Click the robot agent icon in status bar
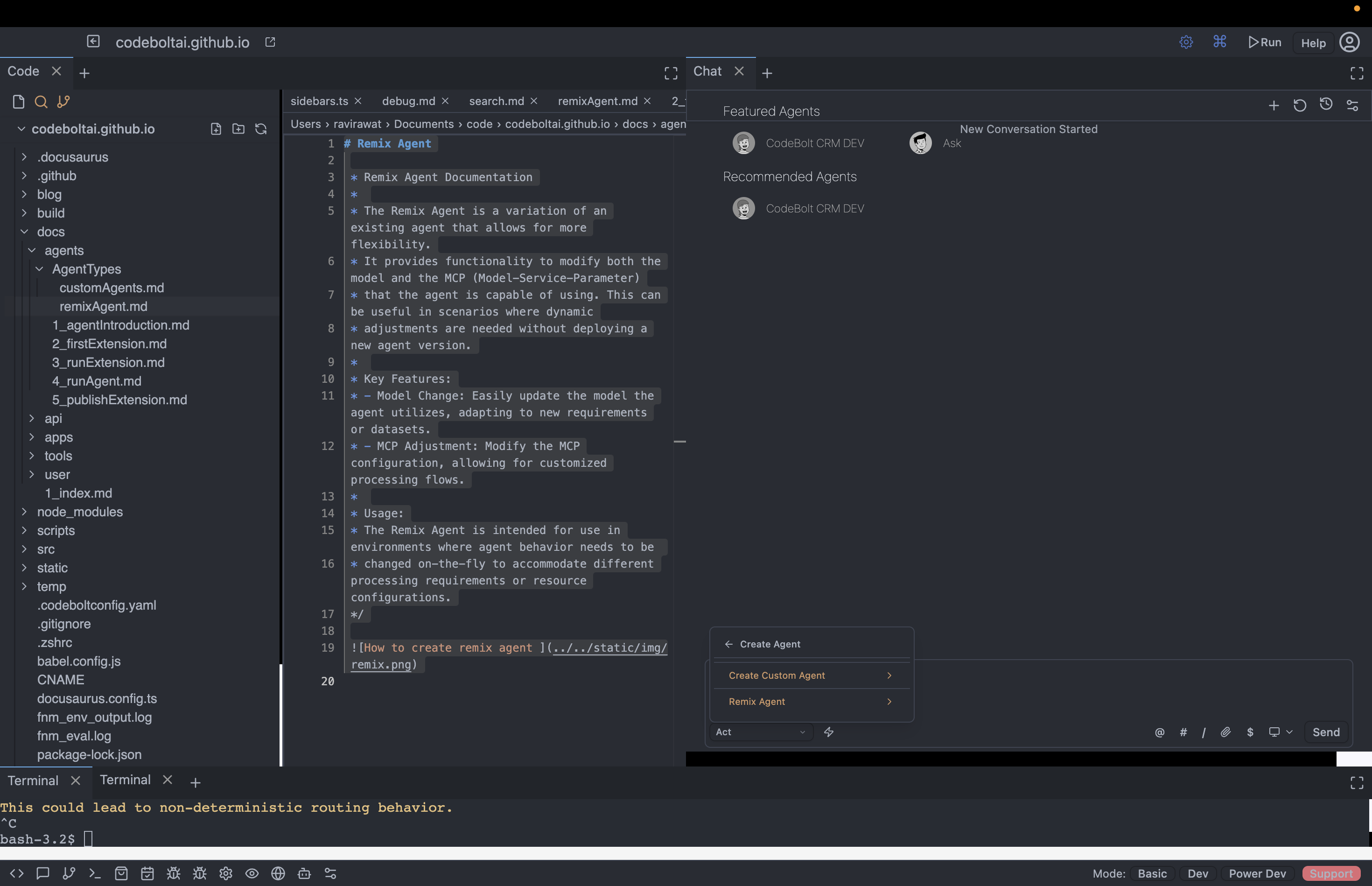 pos(304,873)
